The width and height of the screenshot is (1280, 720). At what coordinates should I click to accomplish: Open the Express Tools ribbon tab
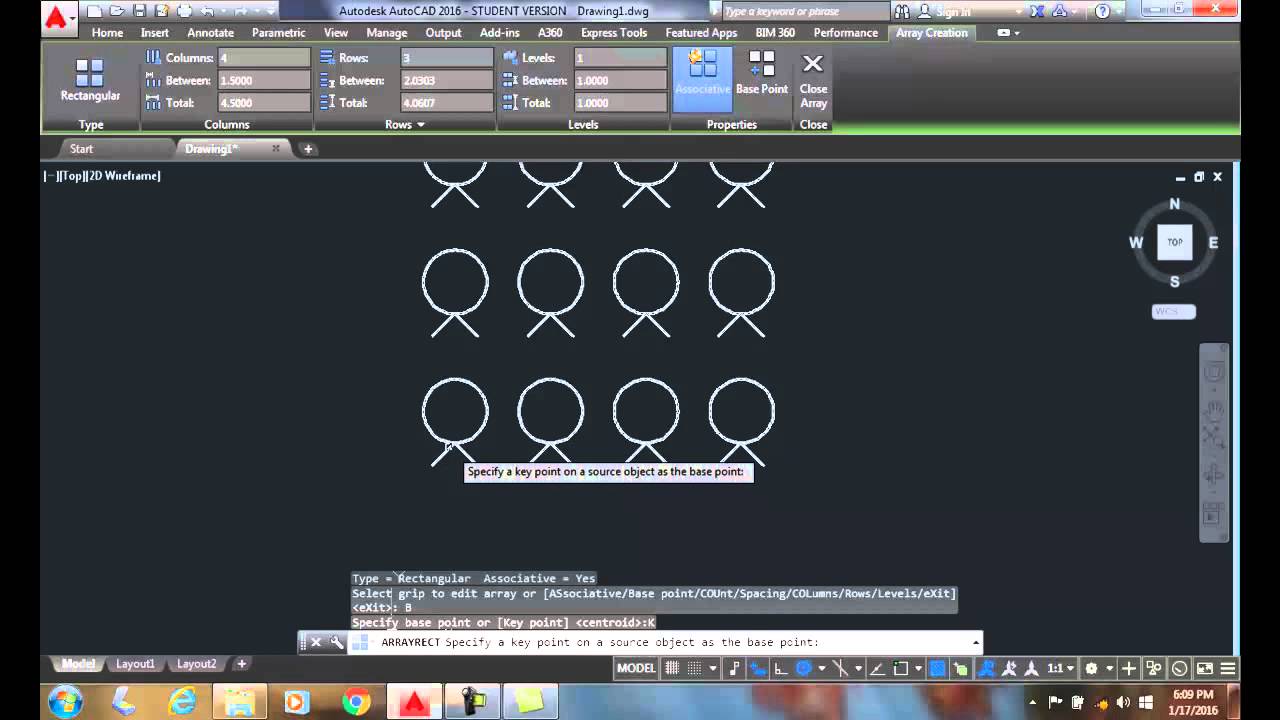coord(614,33)
